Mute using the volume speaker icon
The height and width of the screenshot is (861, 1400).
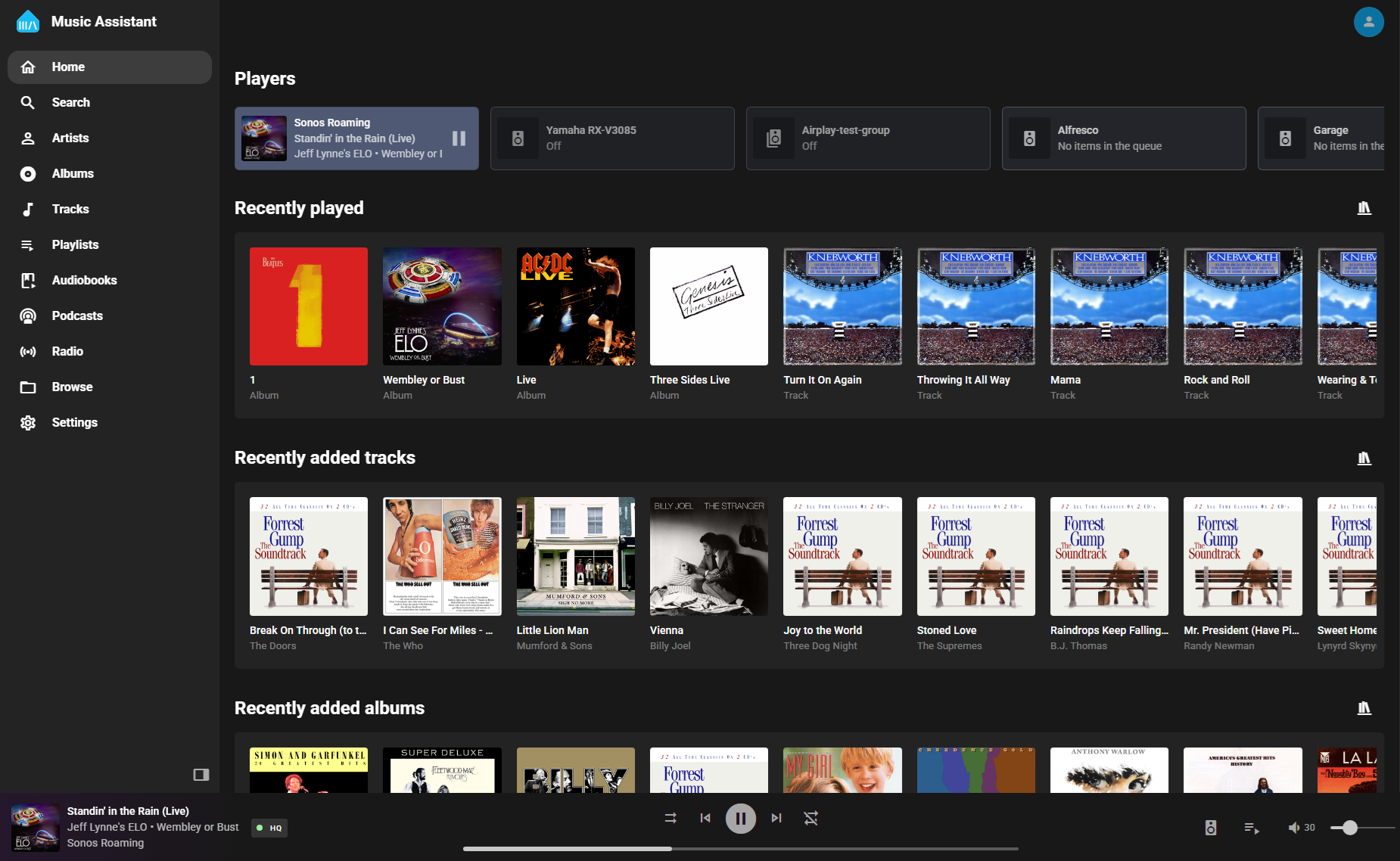pos(1293,828)
